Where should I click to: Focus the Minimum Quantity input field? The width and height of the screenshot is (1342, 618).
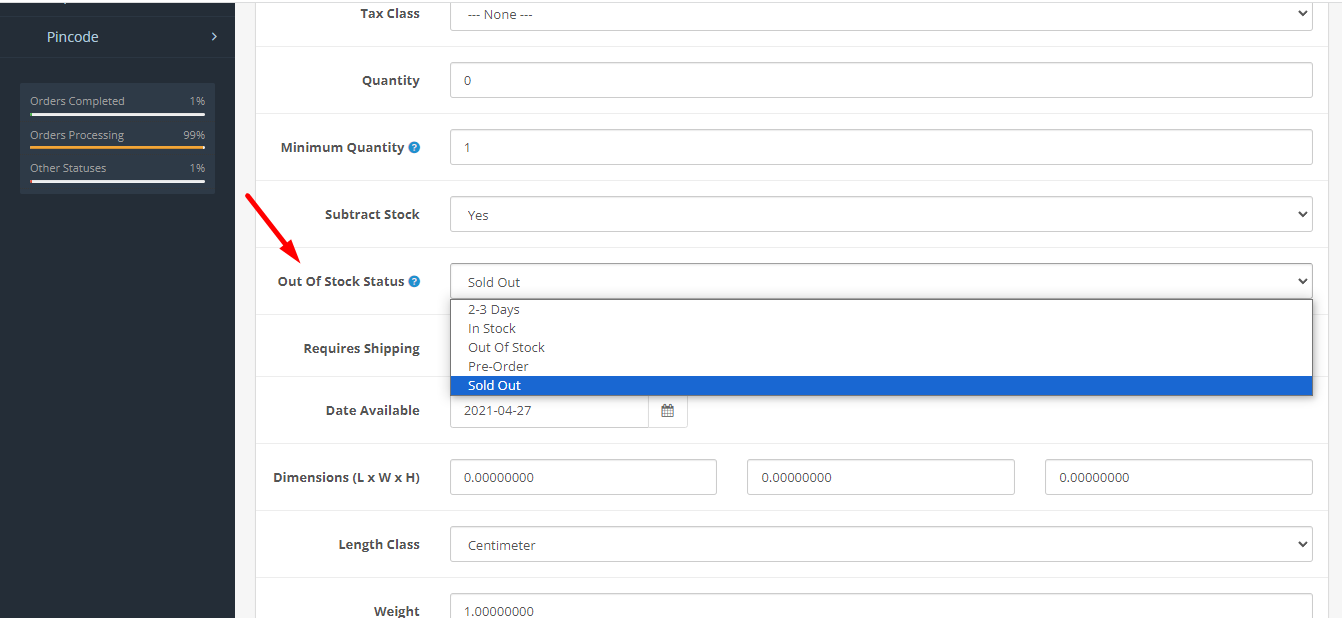tap(881, 147)
